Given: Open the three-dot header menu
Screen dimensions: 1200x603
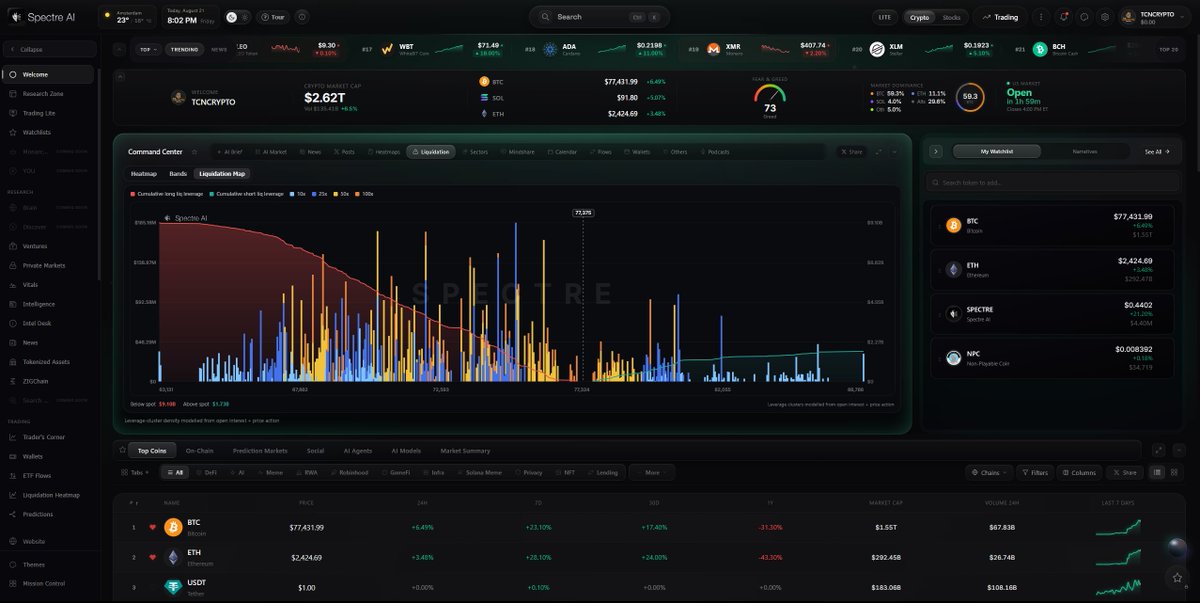Looking at the screenshot, I should pos(1041,17).
